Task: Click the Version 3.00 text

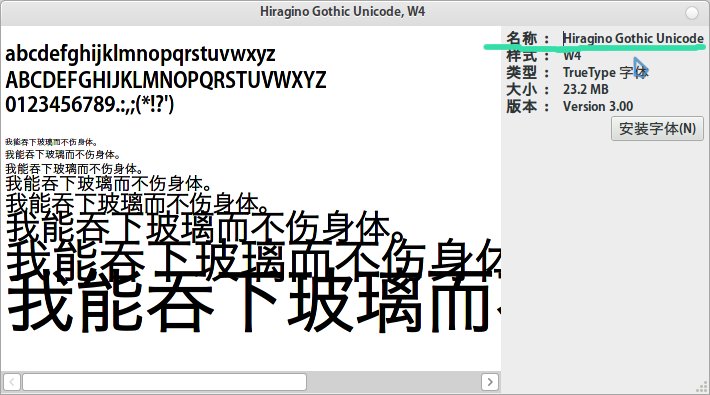Action: 598,106
